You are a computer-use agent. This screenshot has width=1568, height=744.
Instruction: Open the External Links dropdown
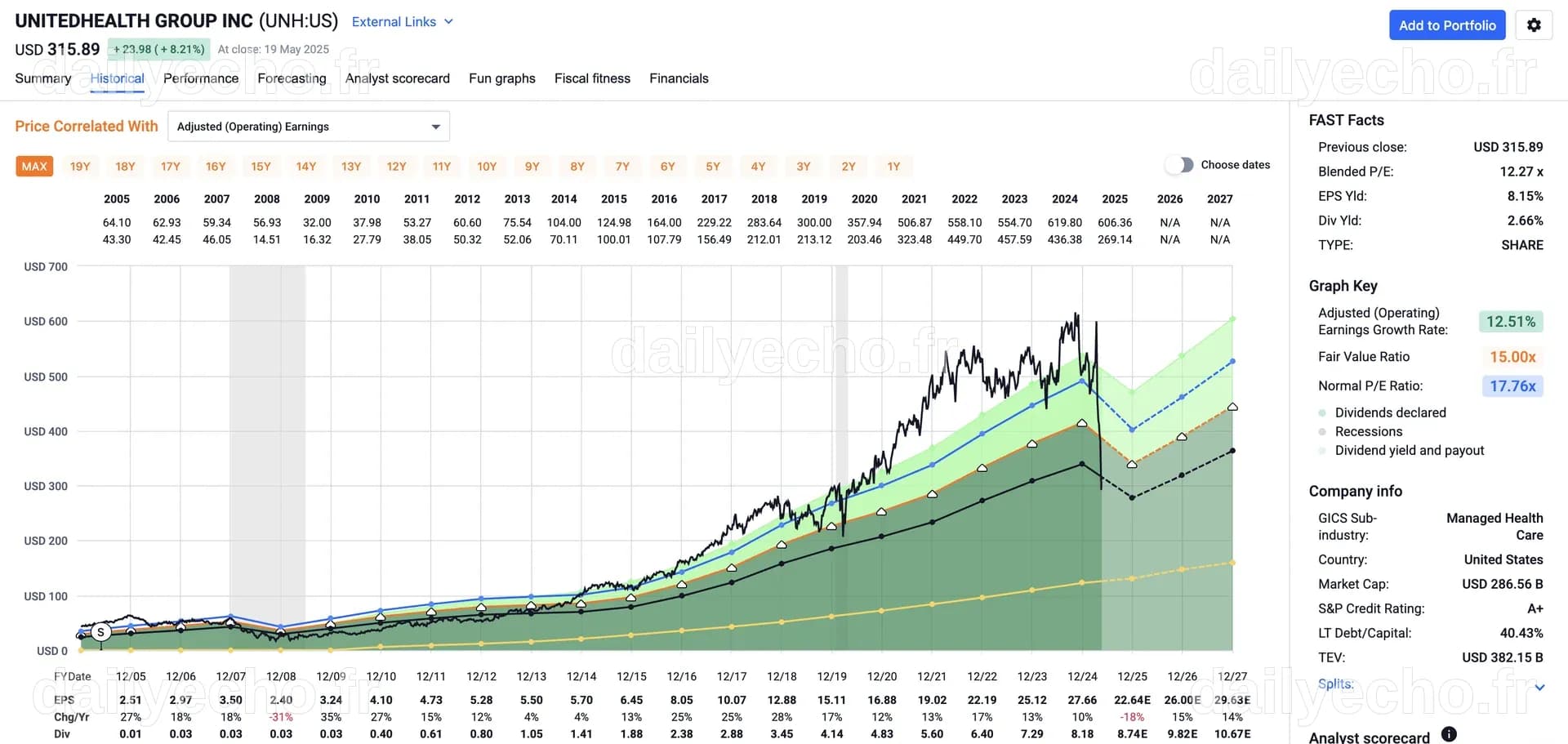click(402, 22)
